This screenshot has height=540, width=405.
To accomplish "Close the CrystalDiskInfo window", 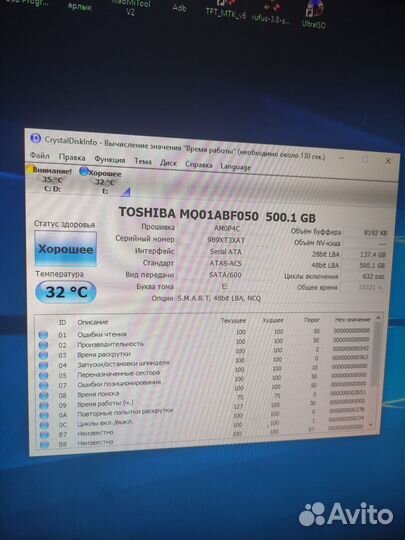I will pos(388,161).
